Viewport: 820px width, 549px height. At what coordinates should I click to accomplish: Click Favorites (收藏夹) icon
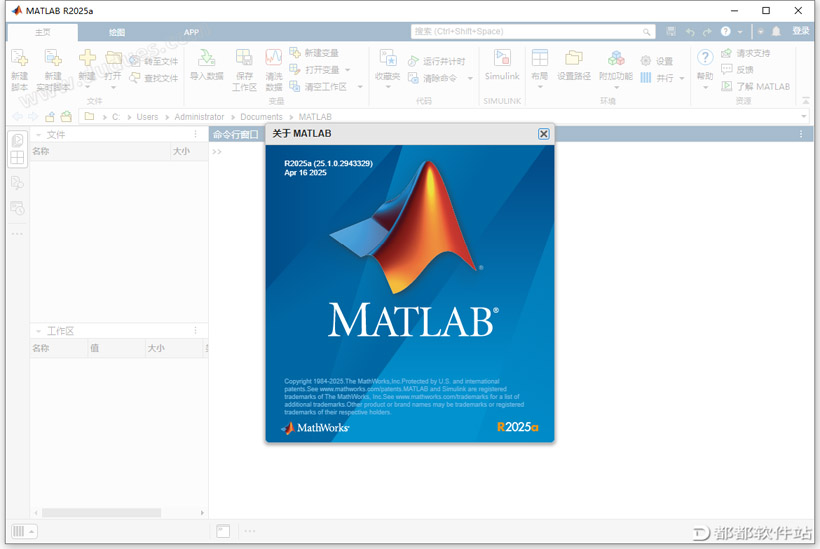tap(388, 58)
